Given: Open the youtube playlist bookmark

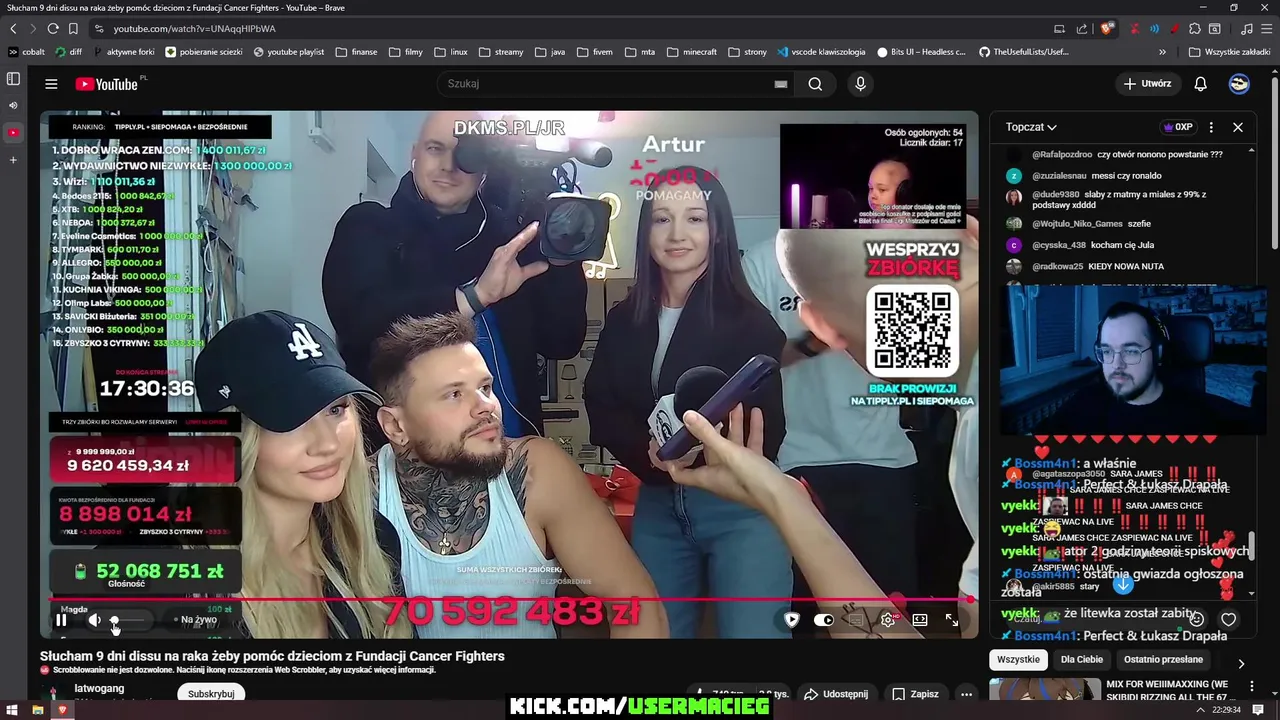Looking at the screenshot, I should [x=289, y=52].
